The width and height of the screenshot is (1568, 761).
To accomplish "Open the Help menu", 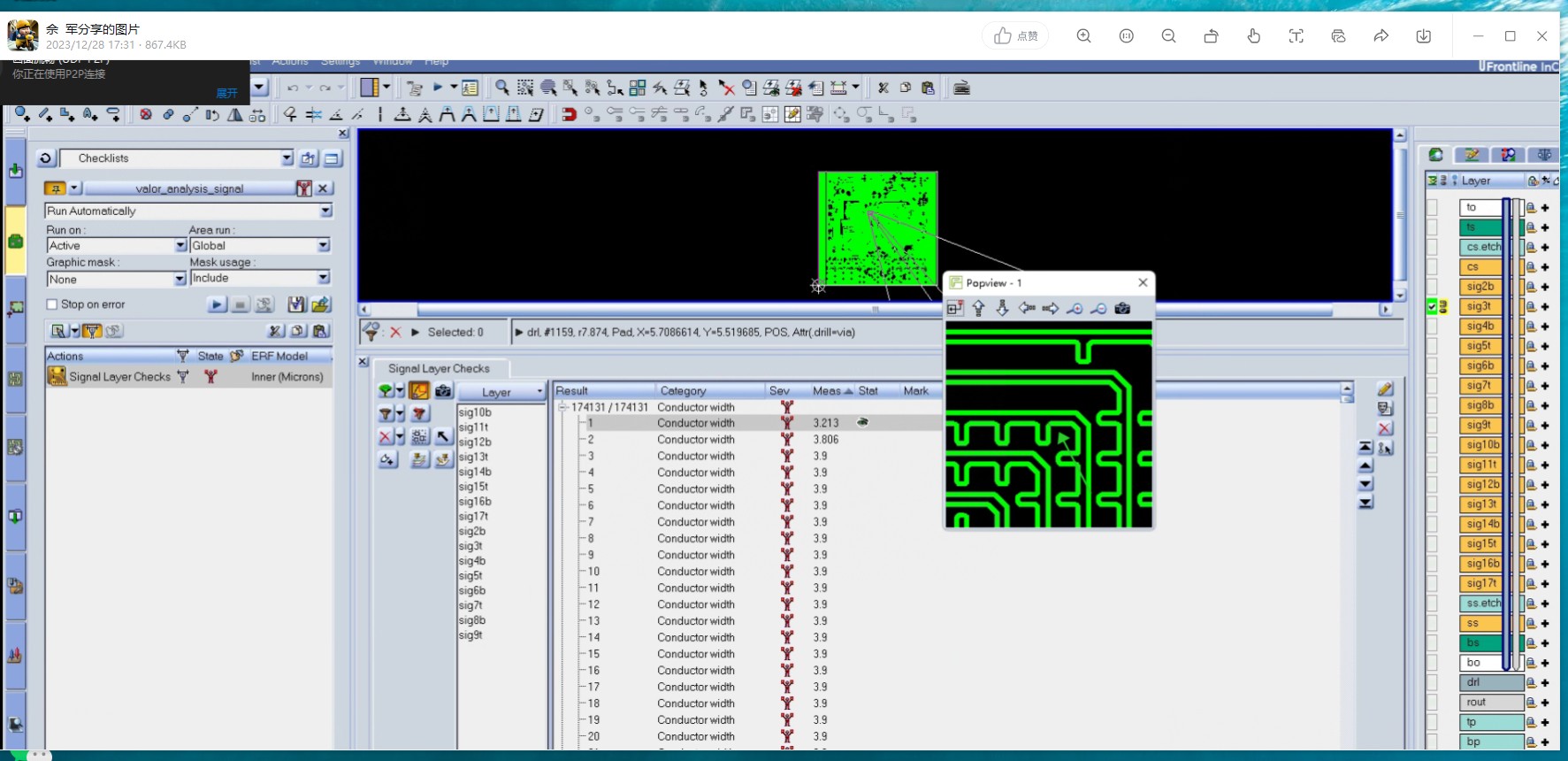I will 436,62.
